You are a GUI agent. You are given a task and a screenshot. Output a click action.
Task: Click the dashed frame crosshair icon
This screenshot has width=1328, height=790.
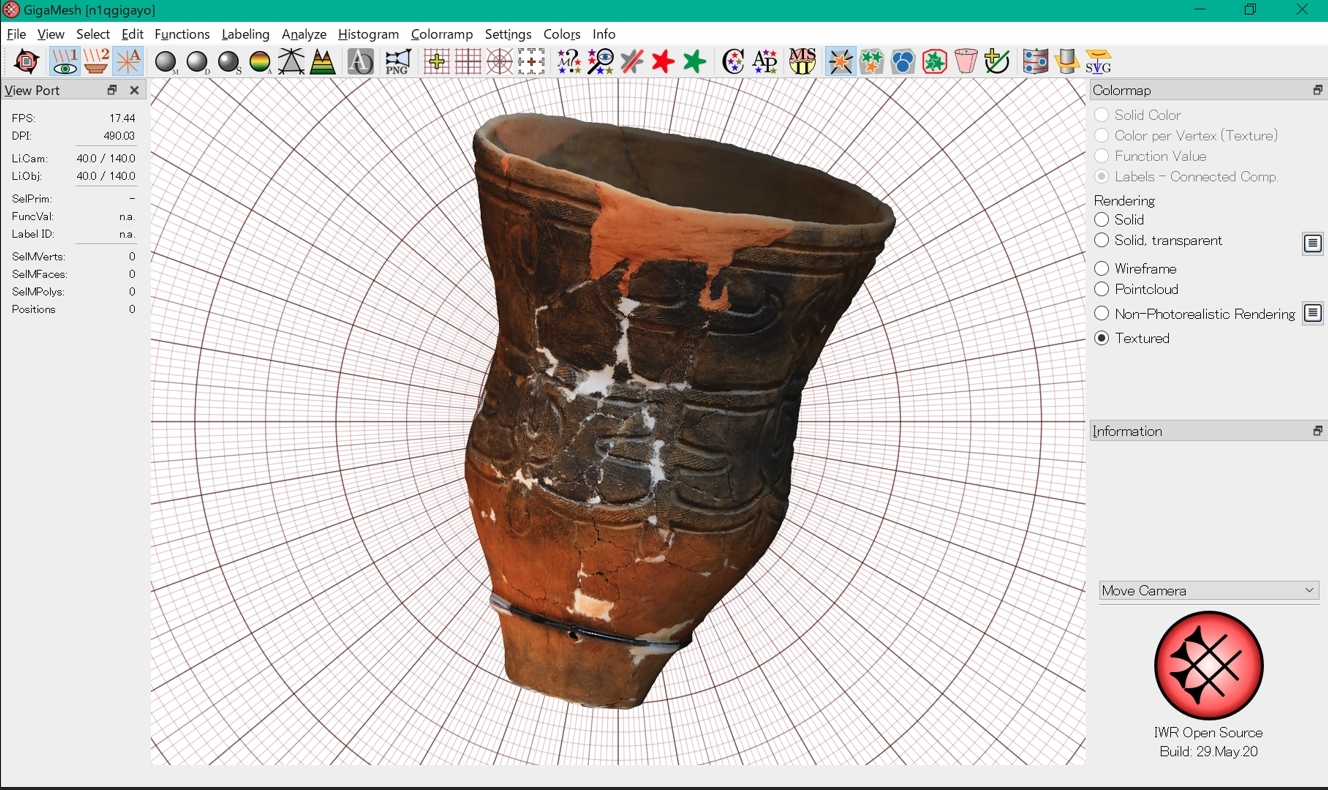pyautogui.click(x=532, y=62)
